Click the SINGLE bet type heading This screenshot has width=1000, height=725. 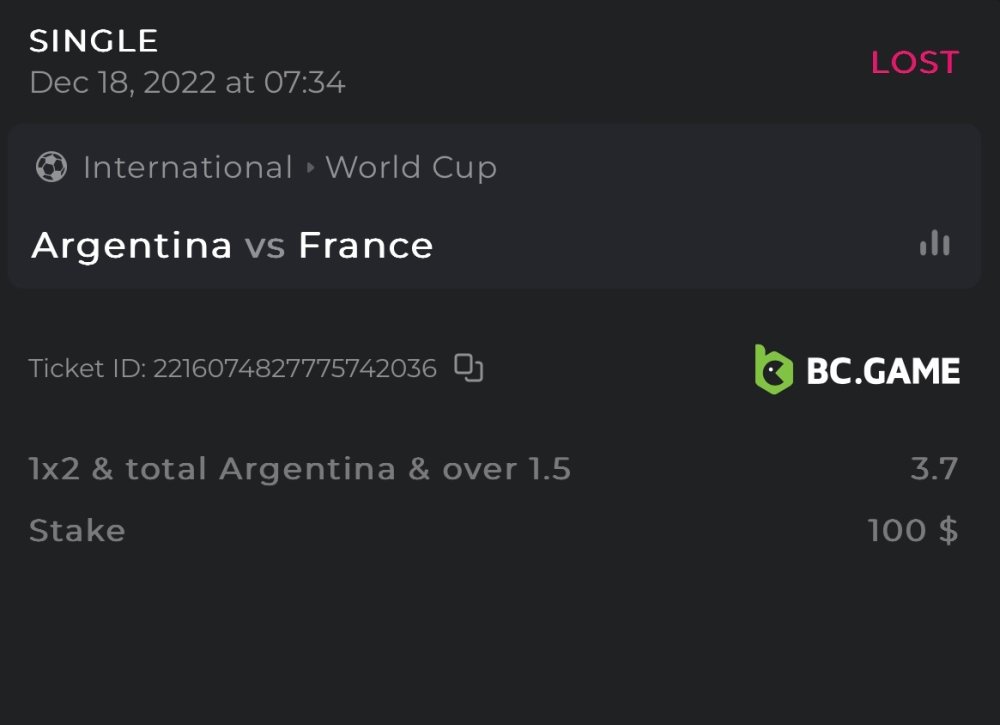pos(94,41)
